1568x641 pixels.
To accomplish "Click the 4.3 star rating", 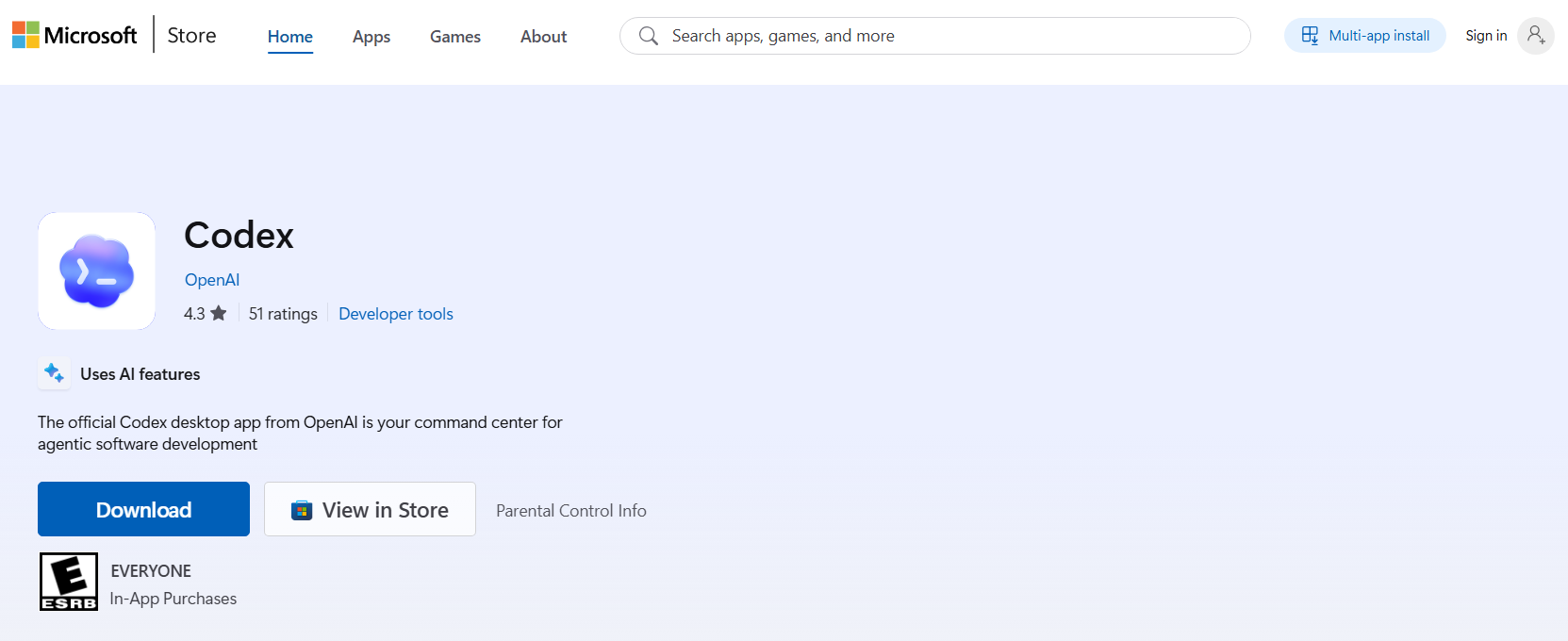I will (206, 314).
